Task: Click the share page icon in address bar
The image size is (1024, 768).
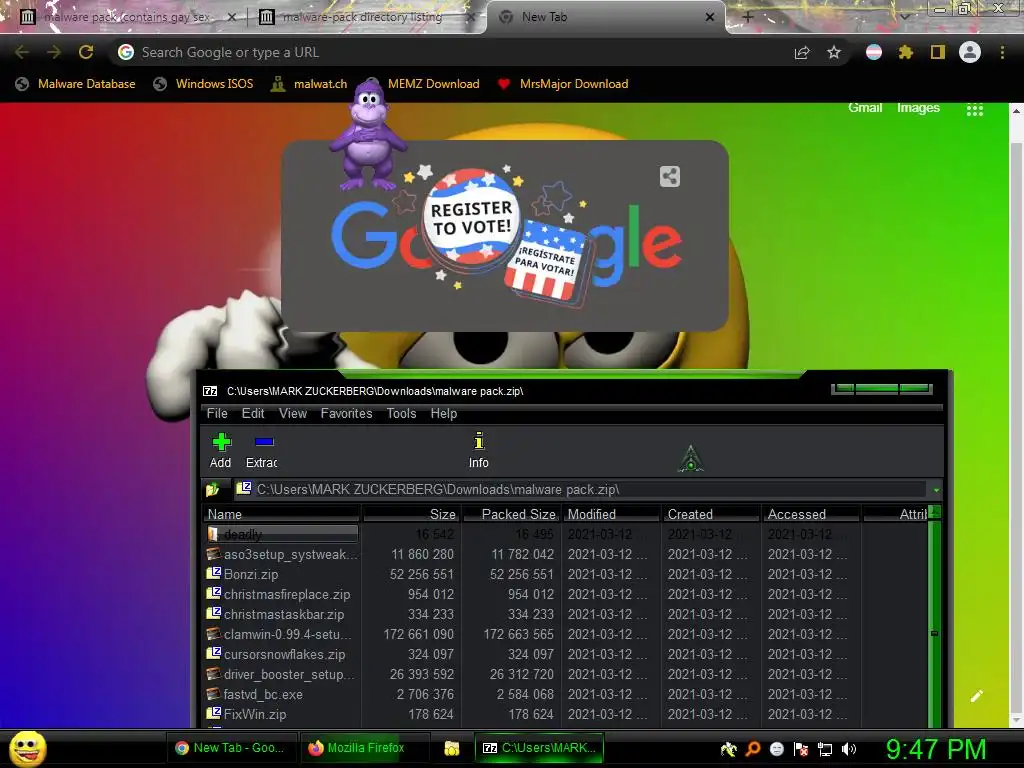Action: click(x=802, y=53)
